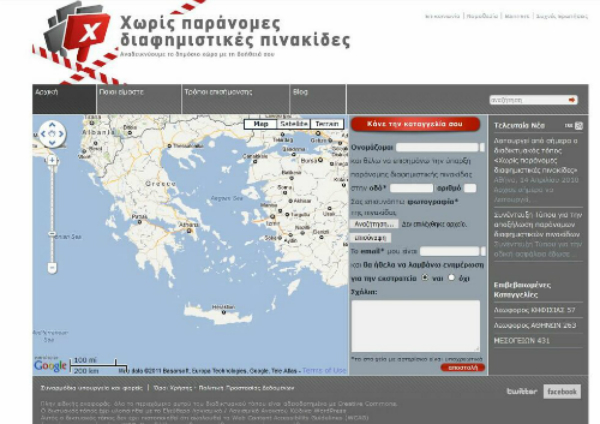
Task: Select the ναι radio button
Action: (x=425, y=277)
